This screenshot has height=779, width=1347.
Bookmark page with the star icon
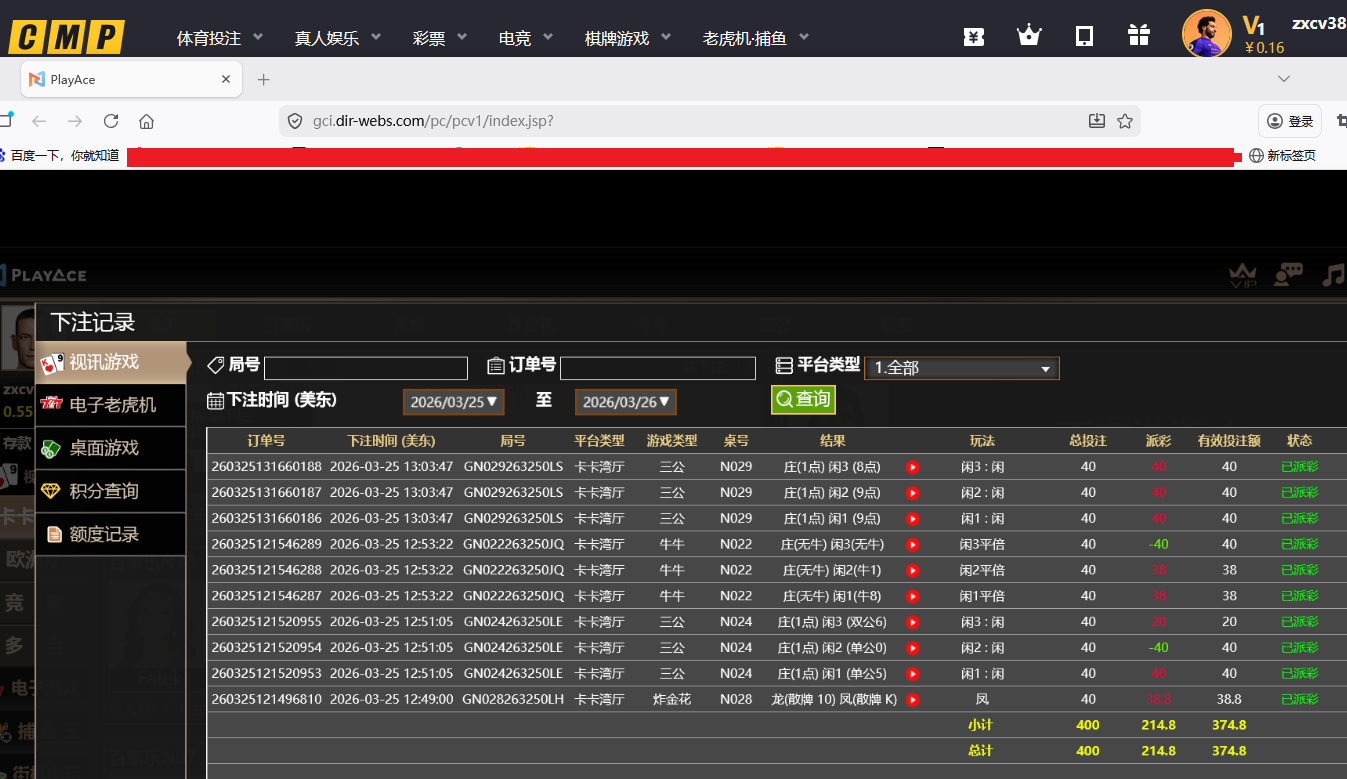tap(1125, 121)
